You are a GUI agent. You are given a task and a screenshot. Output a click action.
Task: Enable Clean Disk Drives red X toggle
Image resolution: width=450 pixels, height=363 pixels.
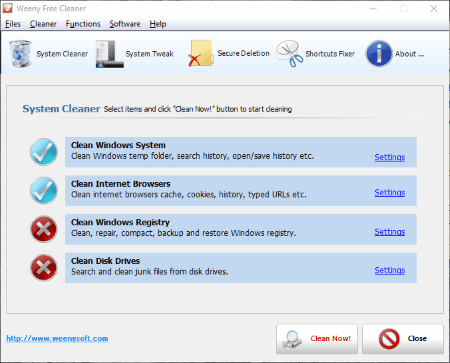44,268
